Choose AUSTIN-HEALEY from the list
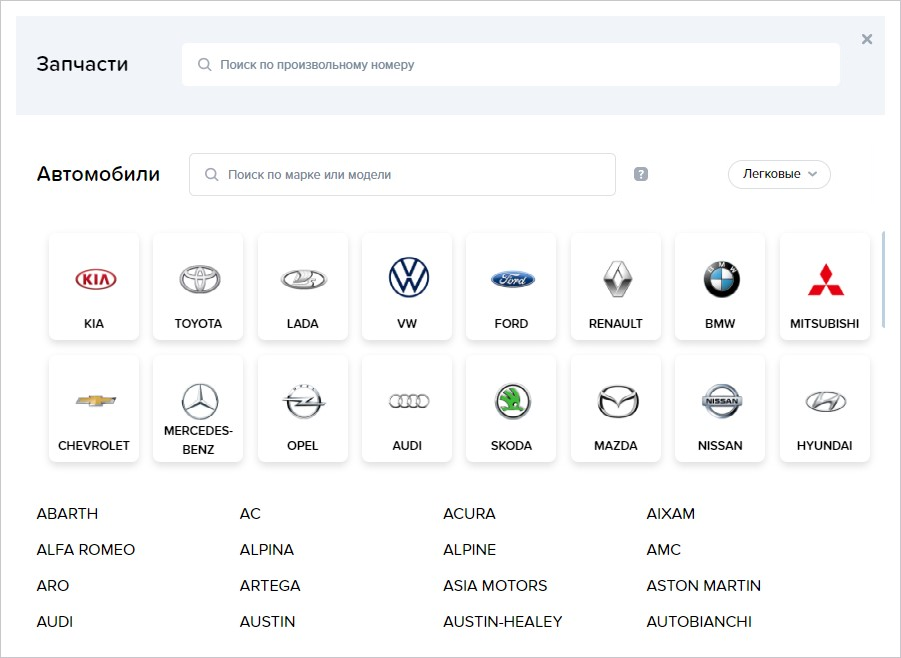901x658 pixels. pyautogui.click(x=503, y=621)
